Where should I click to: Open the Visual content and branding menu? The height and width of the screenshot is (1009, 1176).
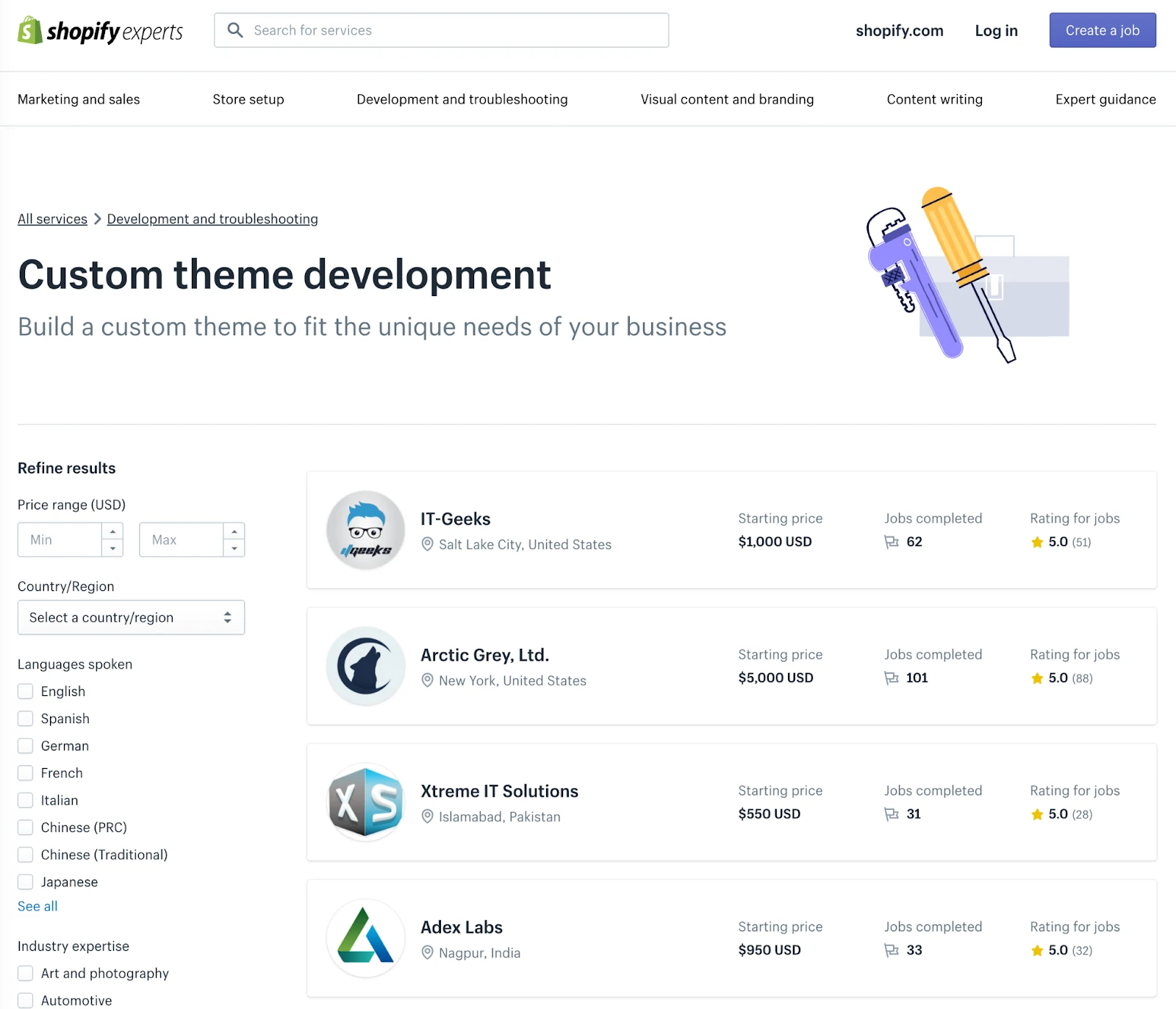(727, 99)
